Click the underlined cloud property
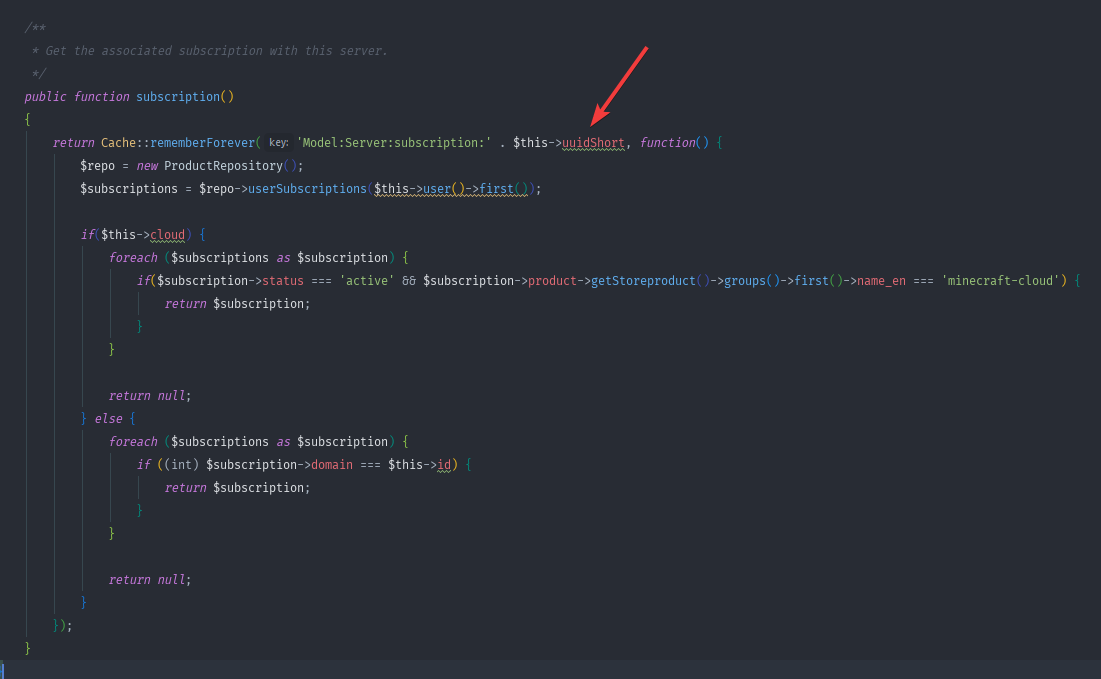This screenshot has height=679, width=1101. coord(168,235)
